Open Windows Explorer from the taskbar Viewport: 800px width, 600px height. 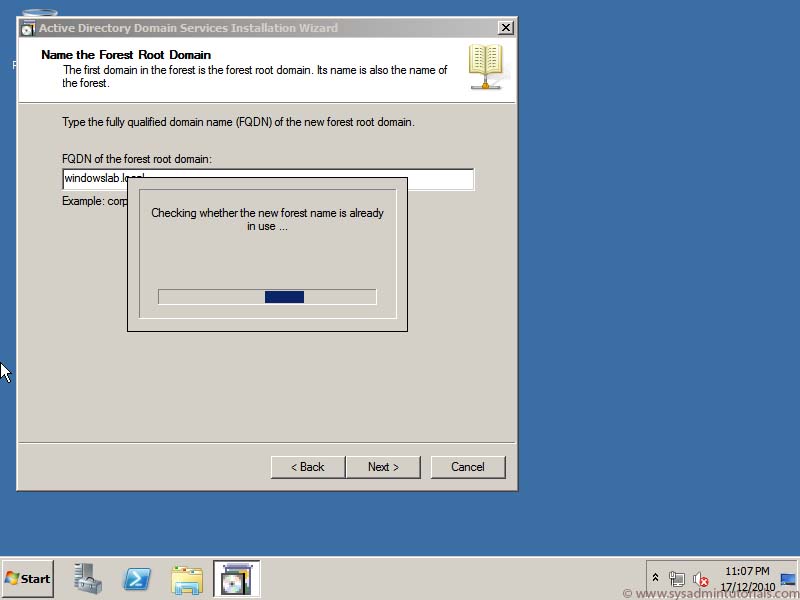coord(187,578)
